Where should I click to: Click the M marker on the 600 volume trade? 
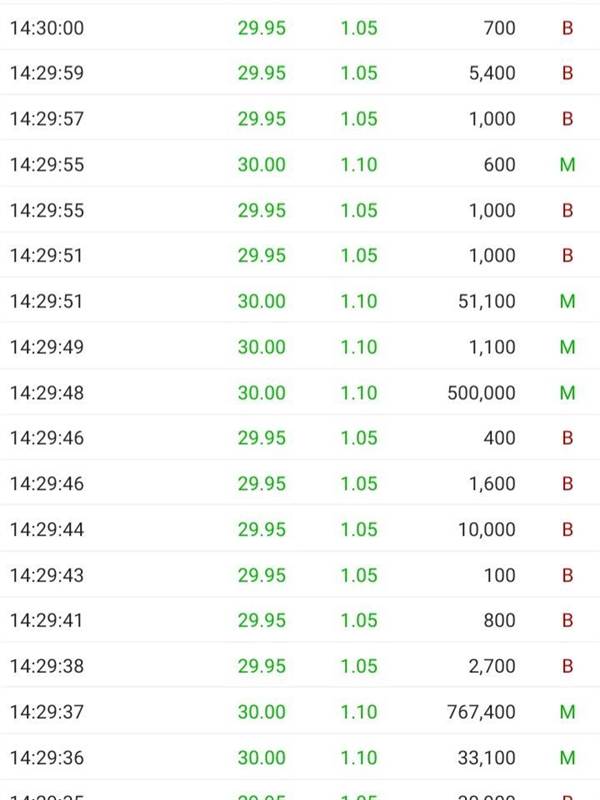[x=567, y=165]
